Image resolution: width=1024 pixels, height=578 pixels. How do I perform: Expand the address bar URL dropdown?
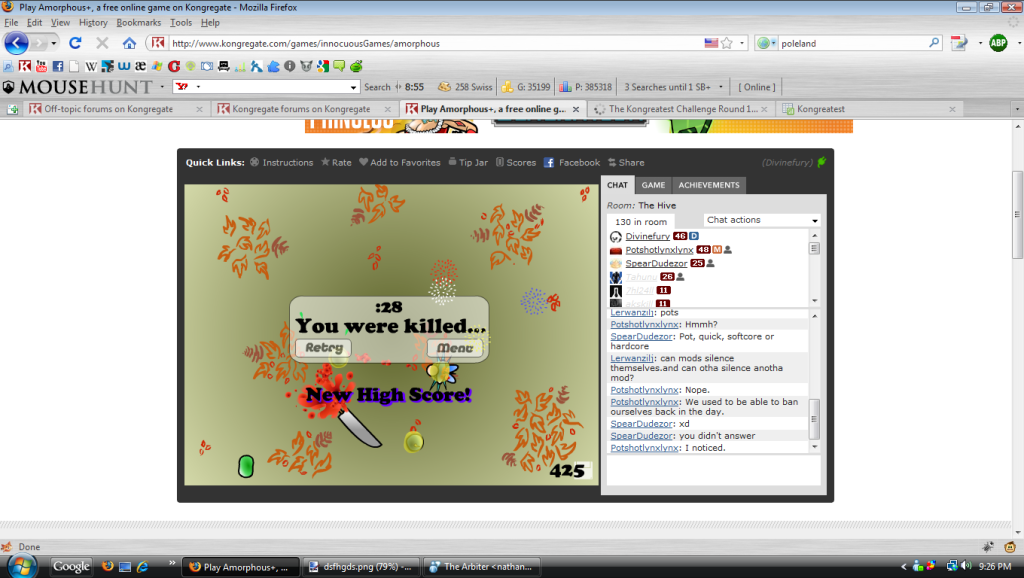tap(742, 43)
